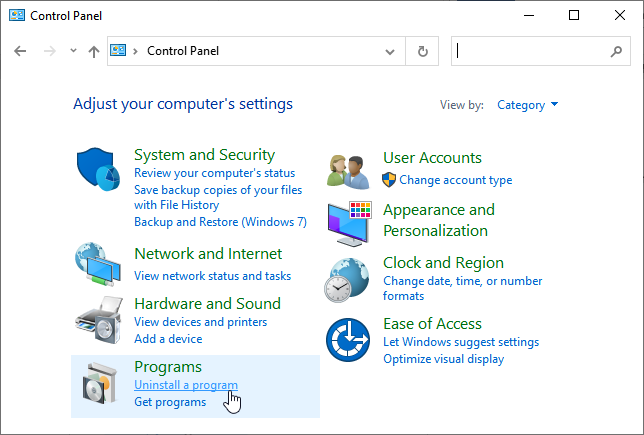Viewport: 644px width, 435px height.
Task: Open Clock and Region category
Action: 443,262
